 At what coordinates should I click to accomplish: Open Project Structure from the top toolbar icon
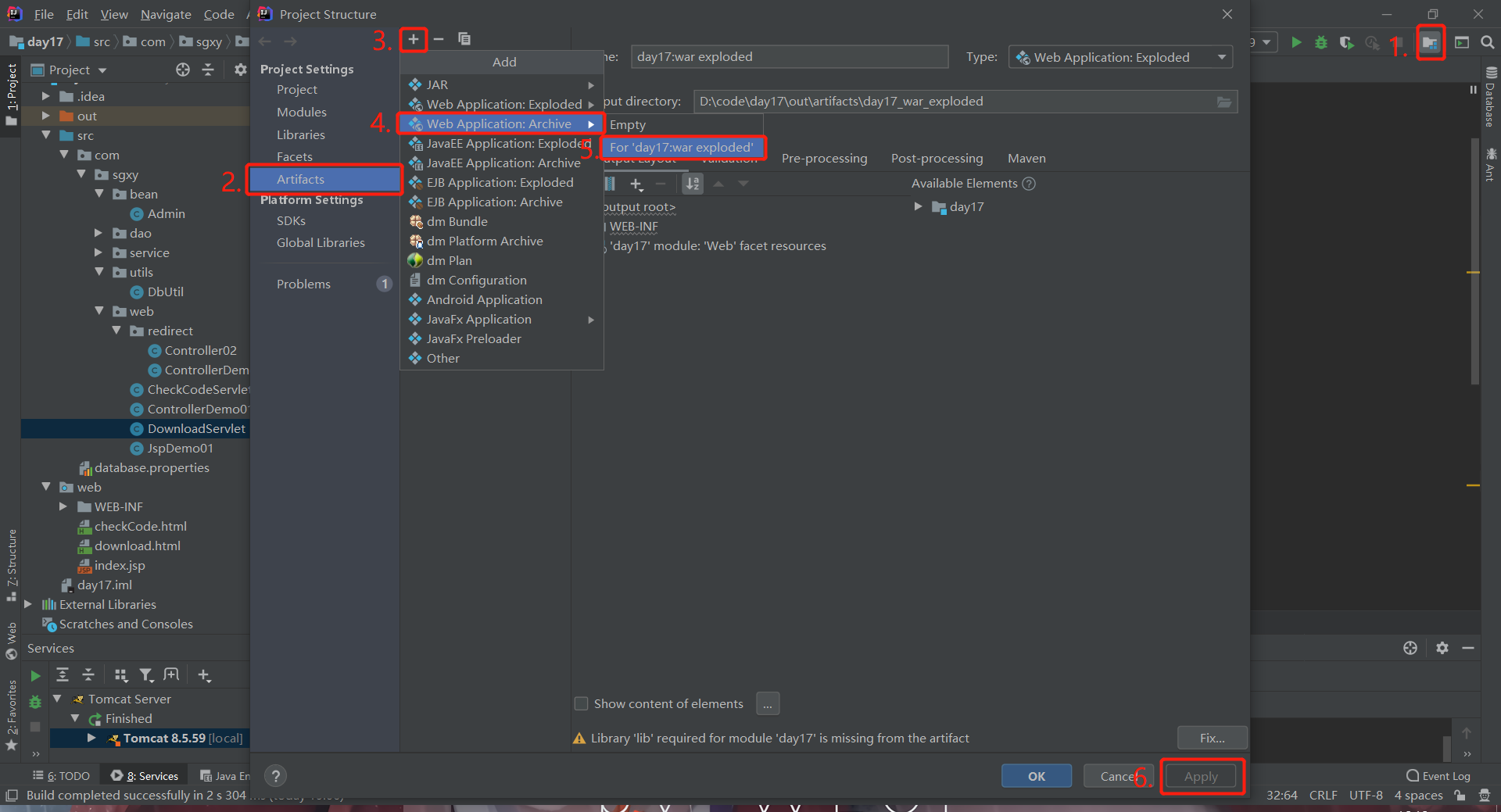[1430, 43]
